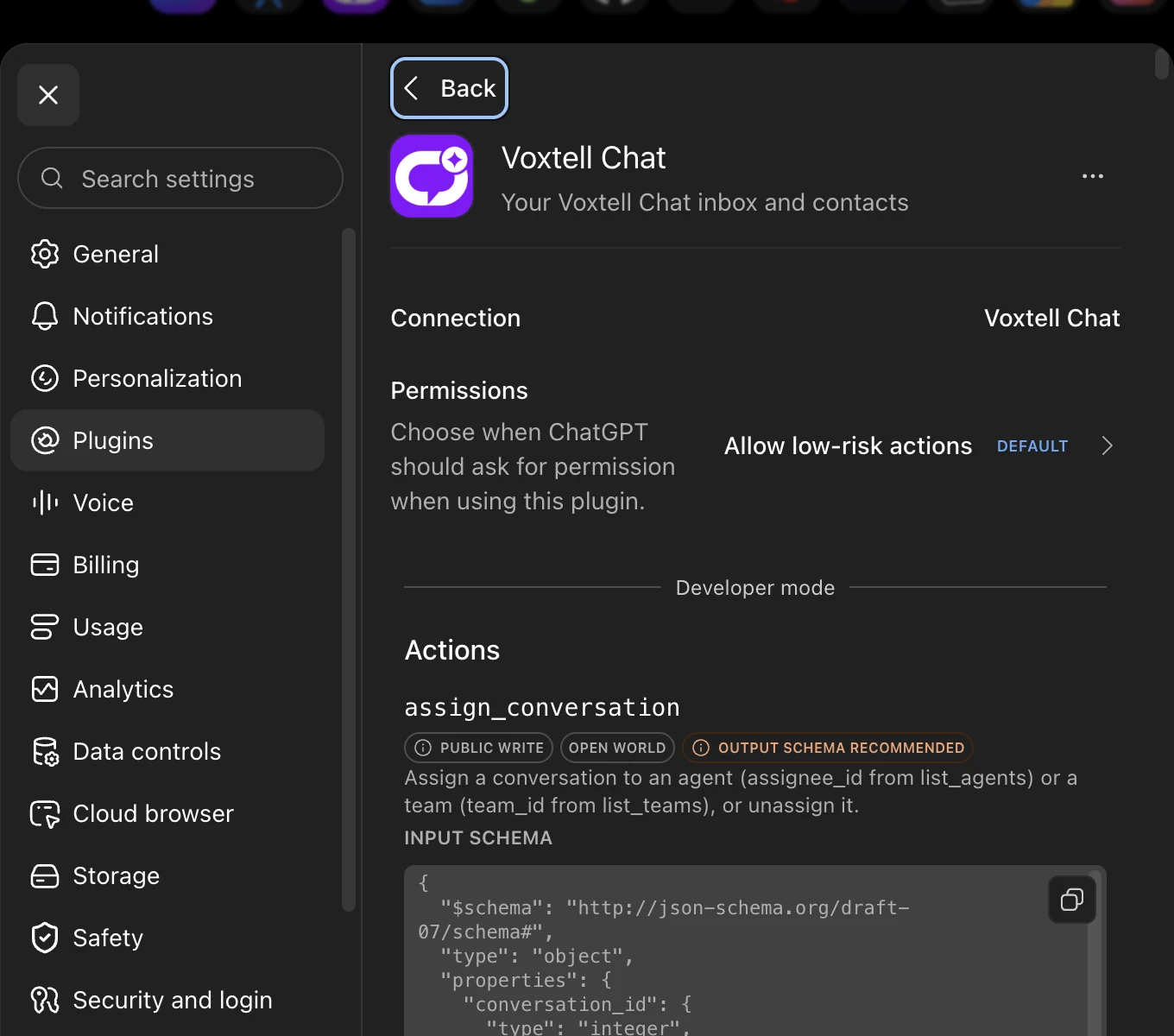Click the General gear icon
Viewport: 1174px width, 1036px height.
[45, 254]
